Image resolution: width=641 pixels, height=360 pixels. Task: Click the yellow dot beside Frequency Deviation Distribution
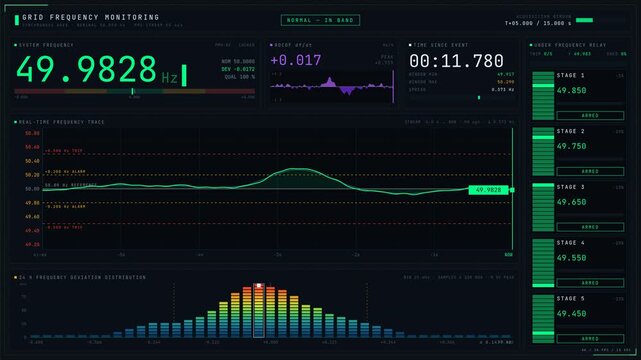(16, 277)
